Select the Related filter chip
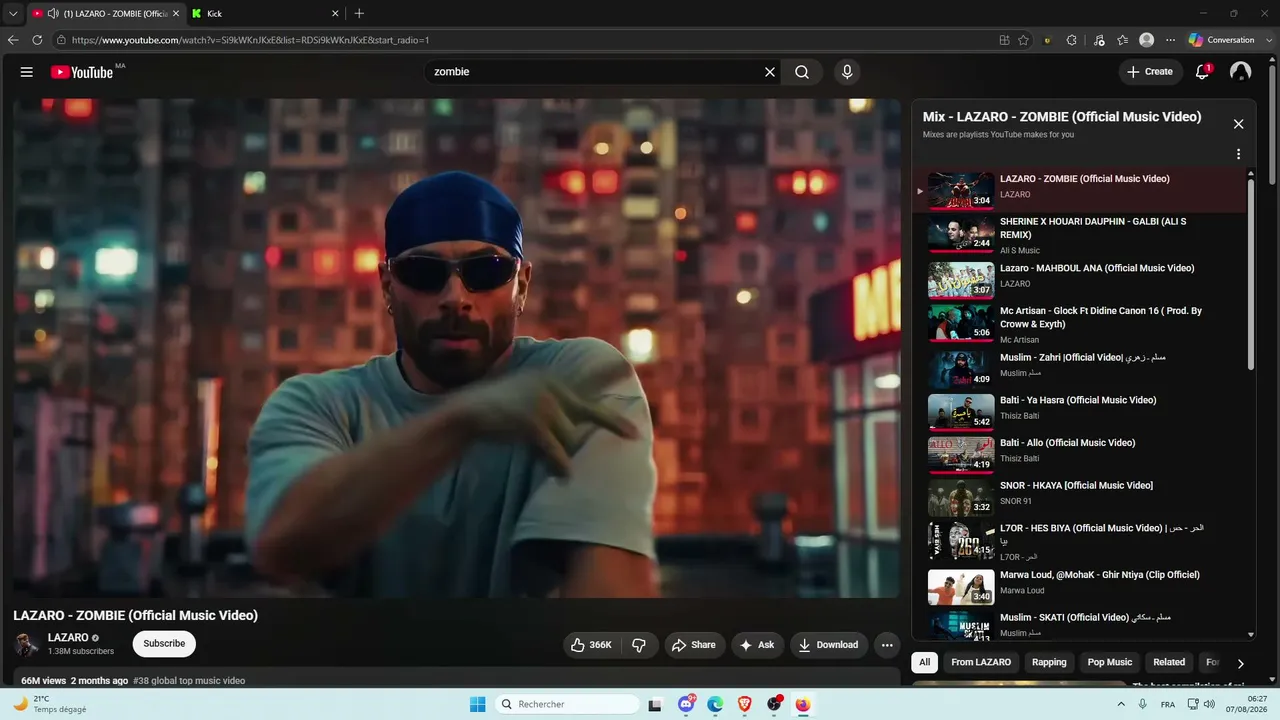The image size is (1280, 720). (x=1169, y=662)
